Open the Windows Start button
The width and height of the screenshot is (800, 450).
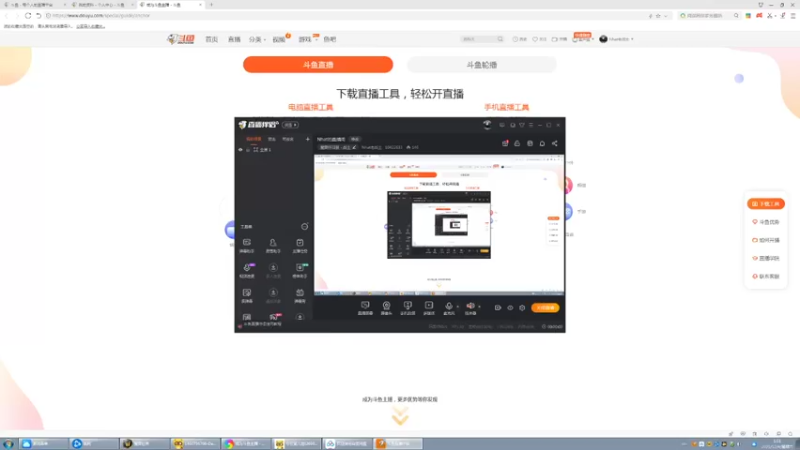(x=8, y=444)
